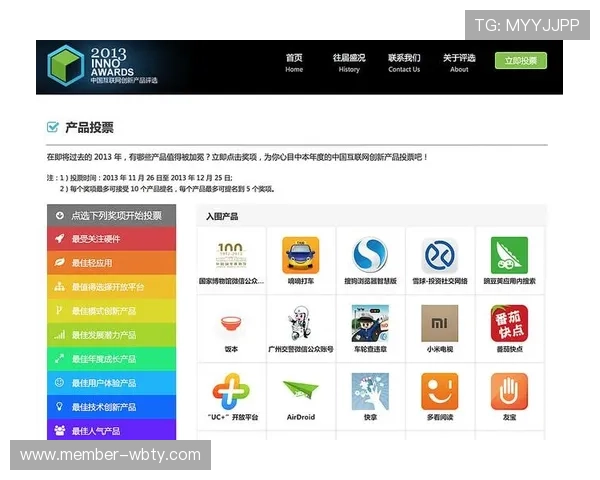Select the 友宝 orange hand icon

coord(509,391)
